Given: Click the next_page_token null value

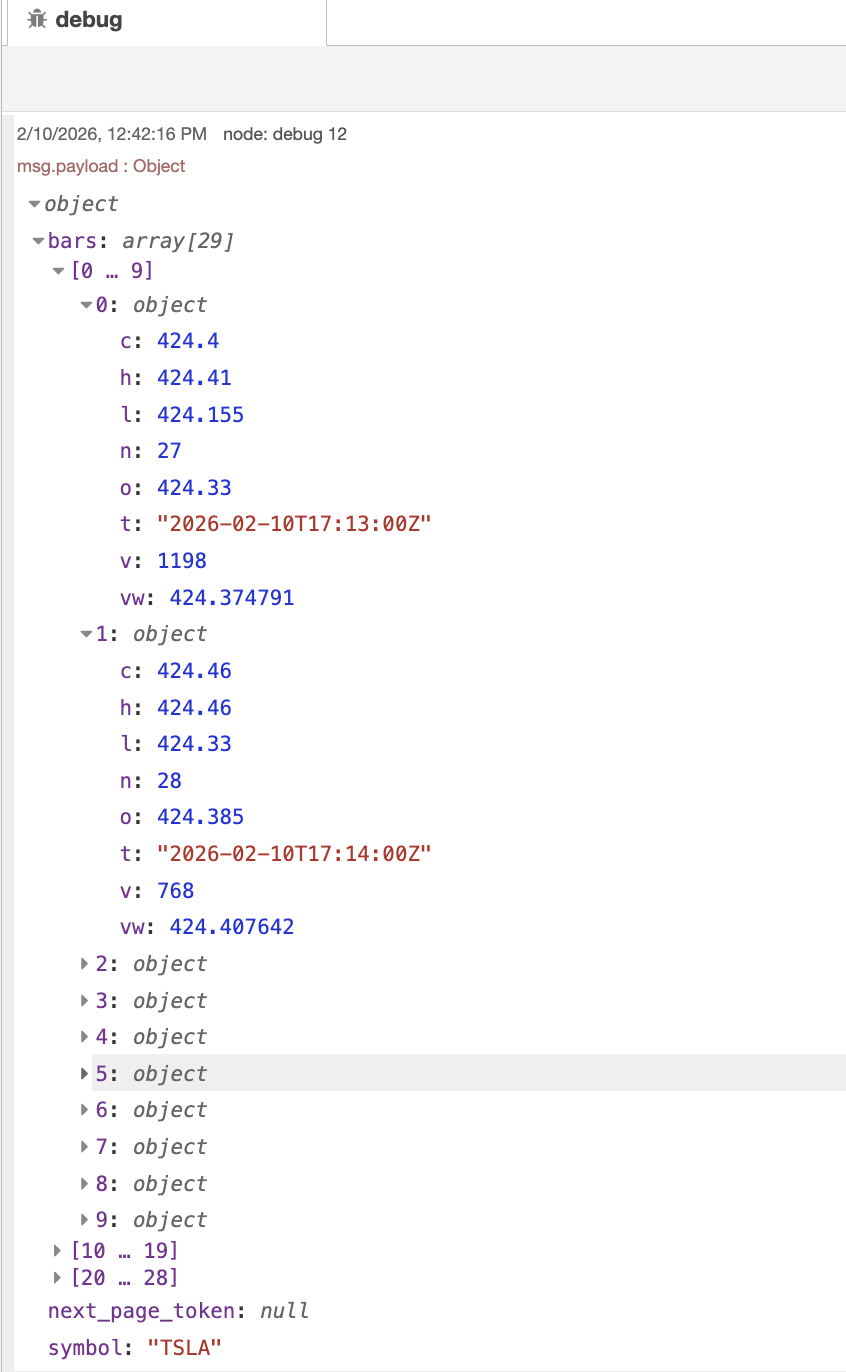Looking at the screenshot, I should click(284, 1311).
